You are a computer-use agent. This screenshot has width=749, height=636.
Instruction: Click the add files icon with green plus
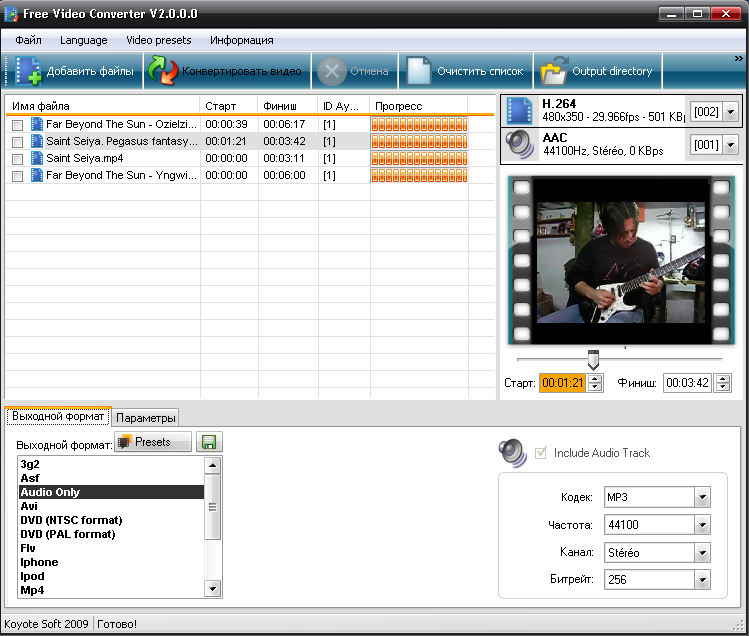[28, 71]
